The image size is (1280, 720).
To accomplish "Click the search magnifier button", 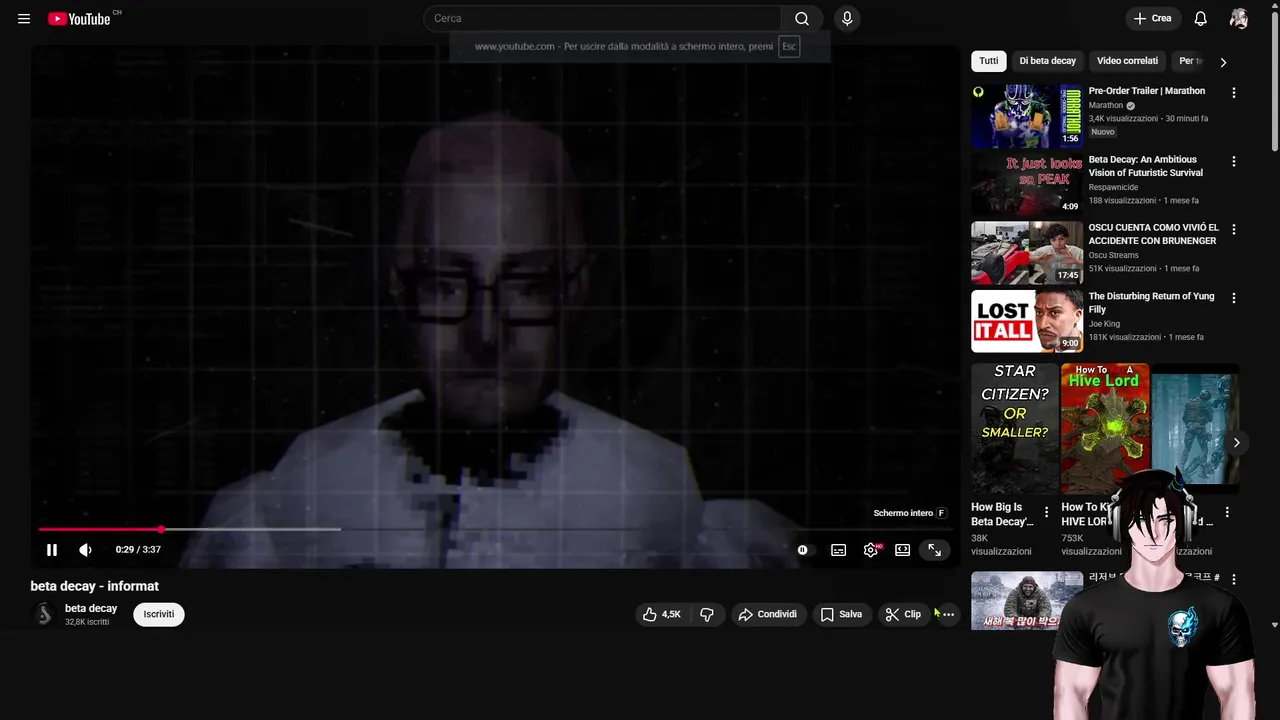I will [802, 18].
